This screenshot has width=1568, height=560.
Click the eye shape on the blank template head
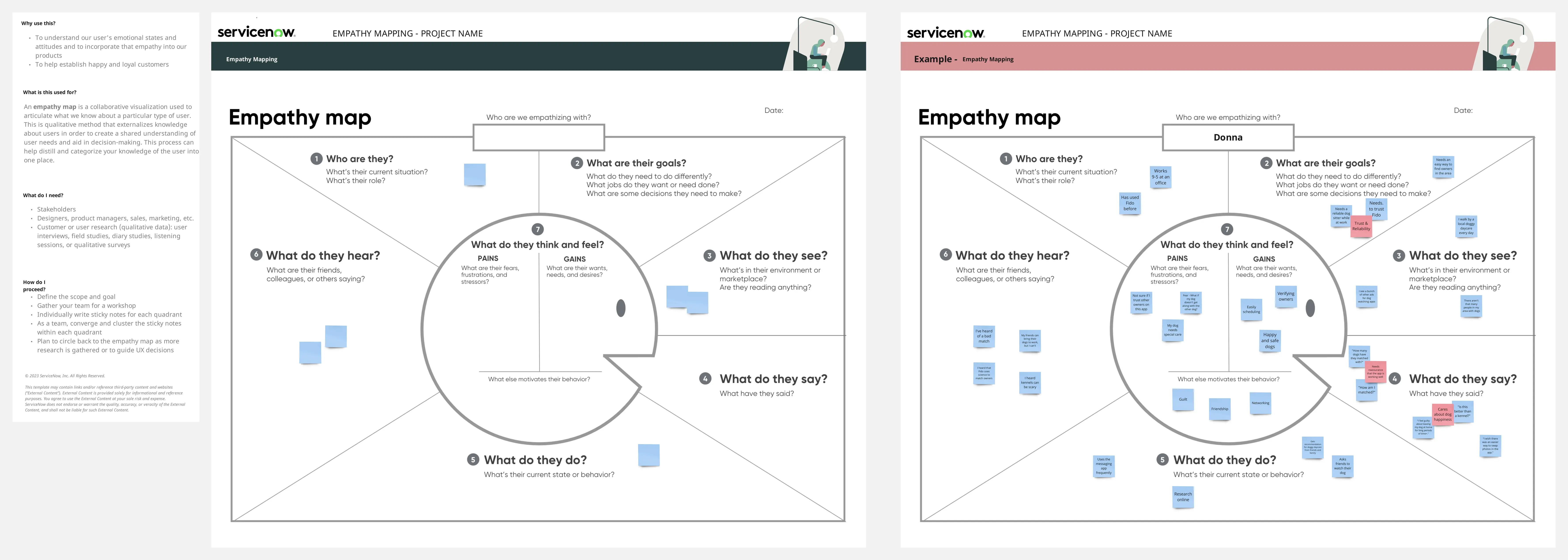pyautogui.click(x=621, y=308)
